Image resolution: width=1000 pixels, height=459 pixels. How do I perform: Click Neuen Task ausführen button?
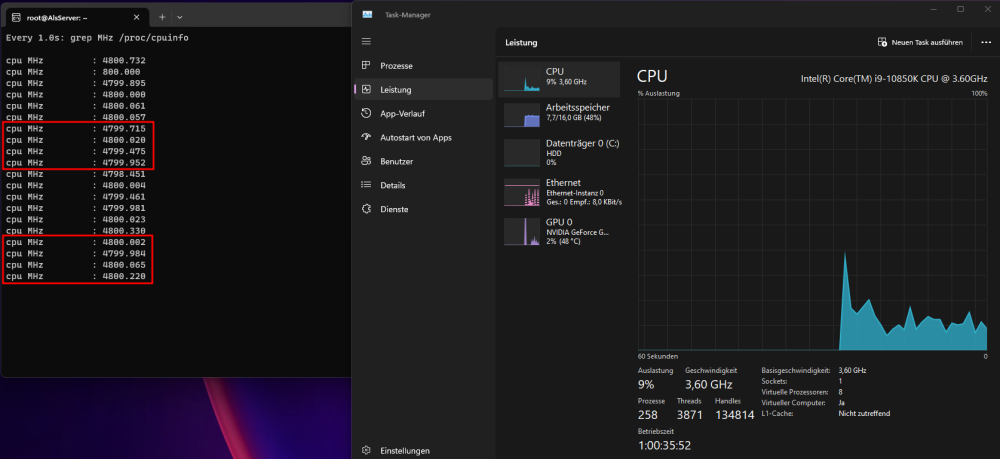coord(920,42)
